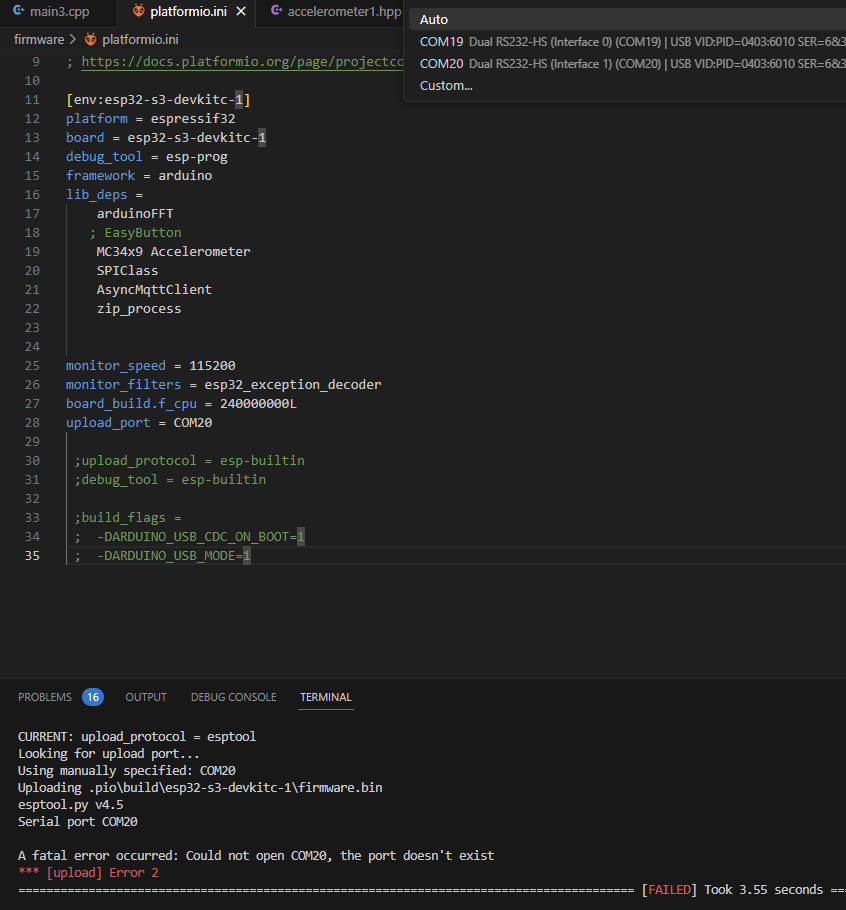Viewport: 846px width, 910px height.
Task: Click the framework = arduino line
Action: [x=139, y=176]
